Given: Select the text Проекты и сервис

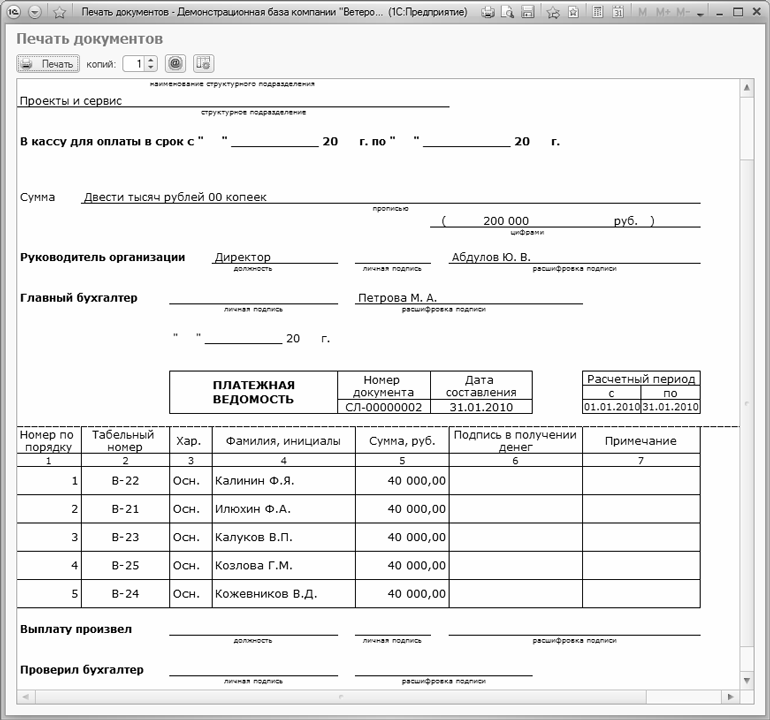Looking at the screenshot, I should pos(71,101).
